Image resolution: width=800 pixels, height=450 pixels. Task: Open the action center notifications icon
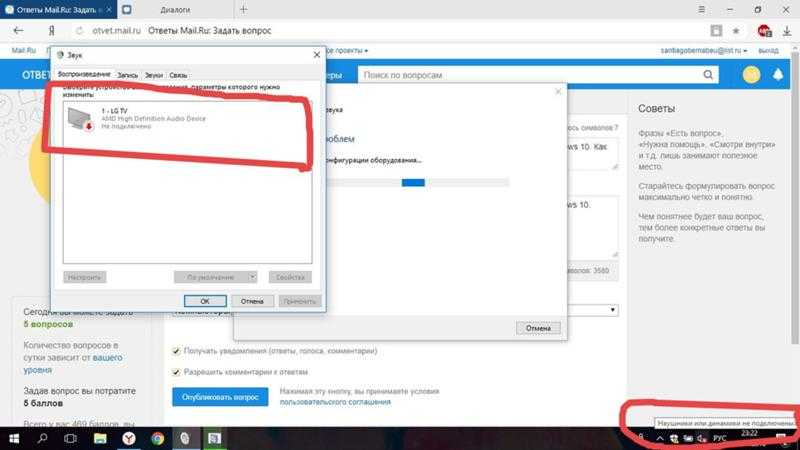tap(781, 438)
